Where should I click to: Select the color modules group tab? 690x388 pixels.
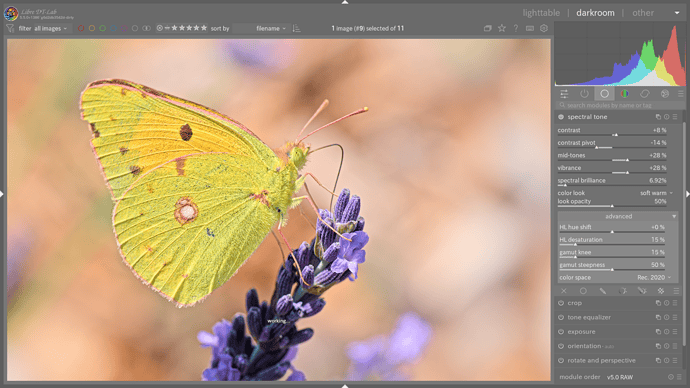624,94
